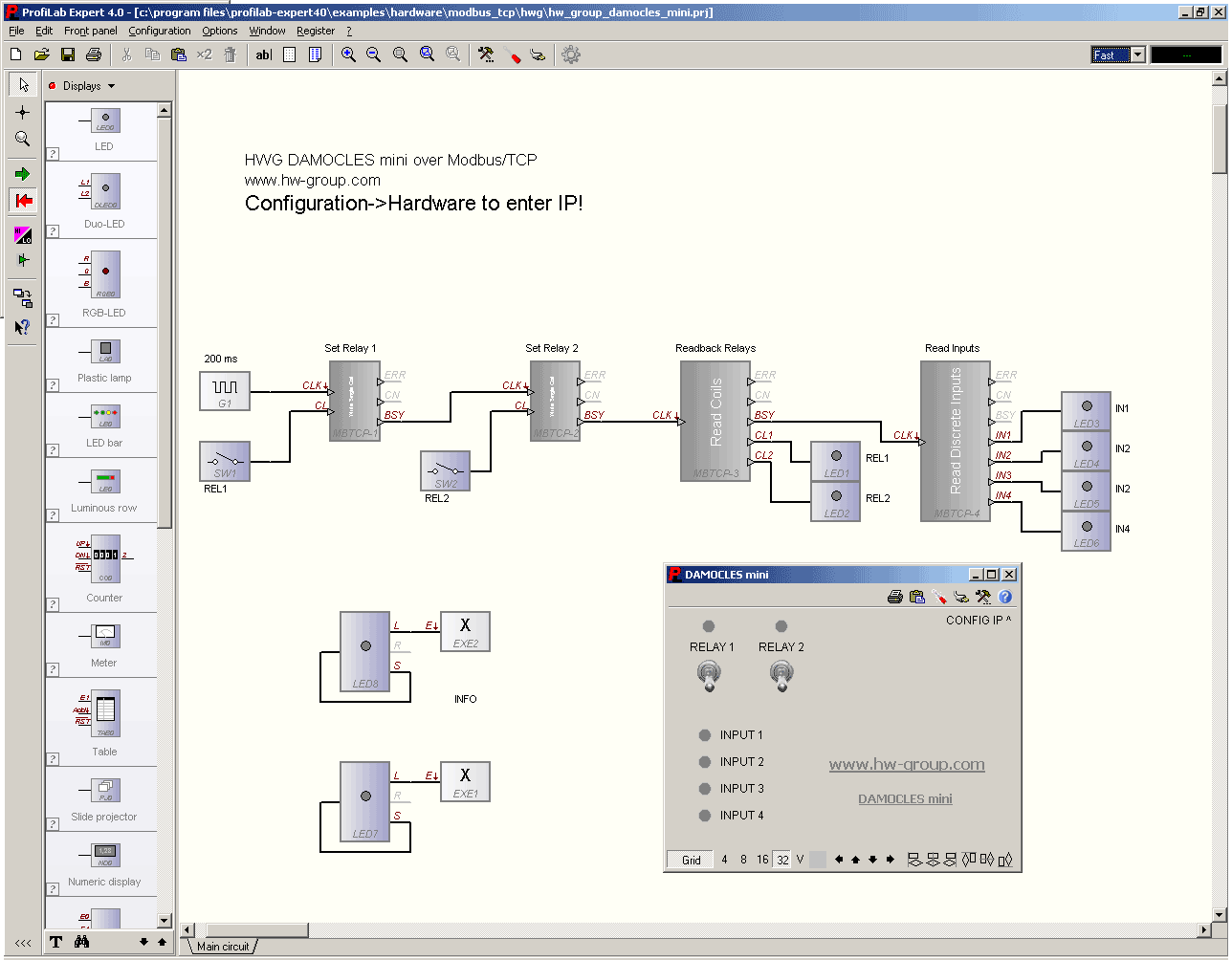
Task: Open www.hw-group.com link in DAMOCLES panel
Action: point(907,764)
